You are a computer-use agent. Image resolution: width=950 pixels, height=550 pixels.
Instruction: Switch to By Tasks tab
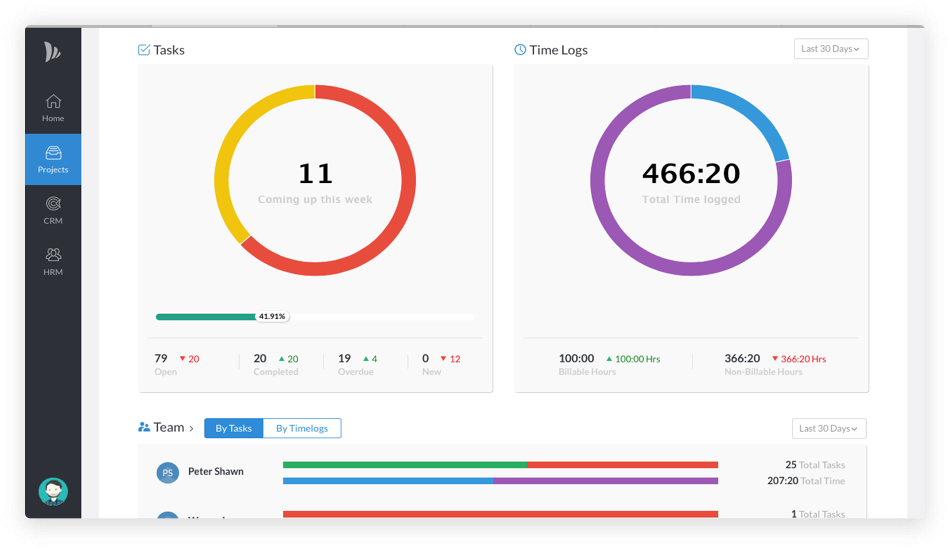tap(233, 428)
